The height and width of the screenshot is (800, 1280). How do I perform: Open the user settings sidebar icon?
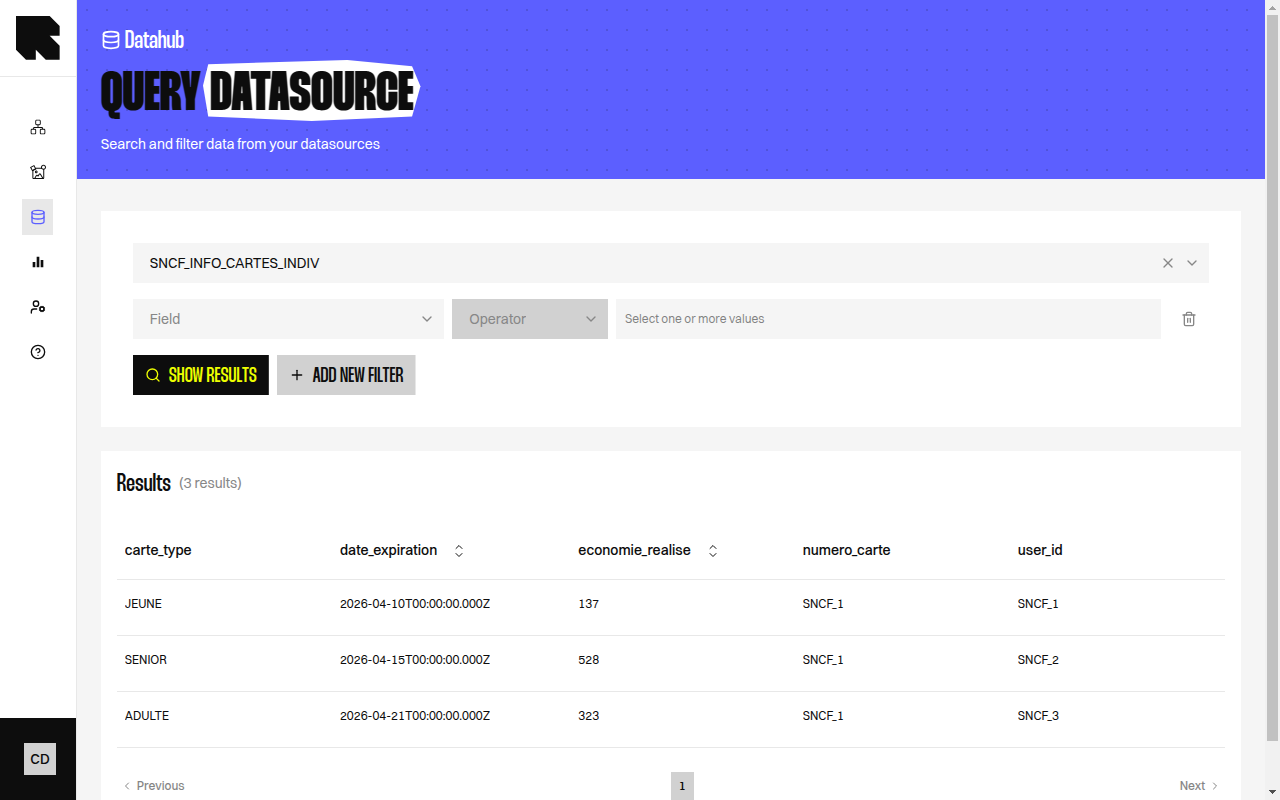coord(38,307)
